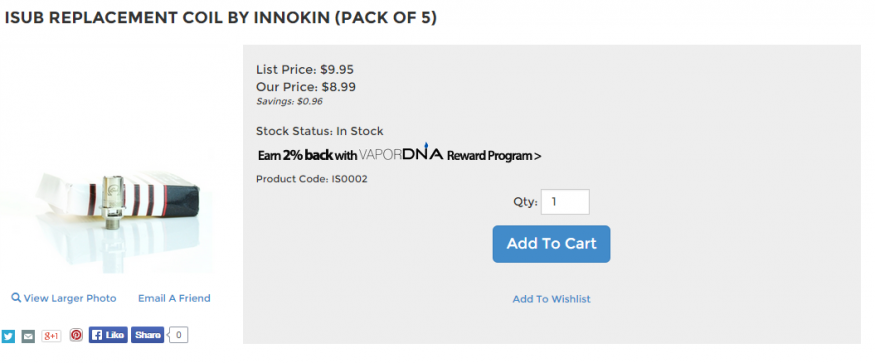The height and width of the screenshot is (363, 875).
Task: Click the Facebook Like button
Action: [108, 335]
